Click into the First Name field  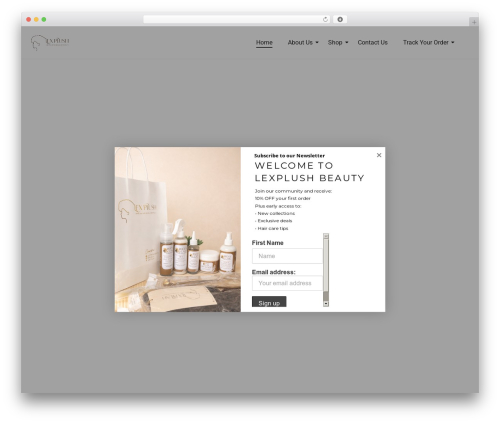tap(287, 256)
